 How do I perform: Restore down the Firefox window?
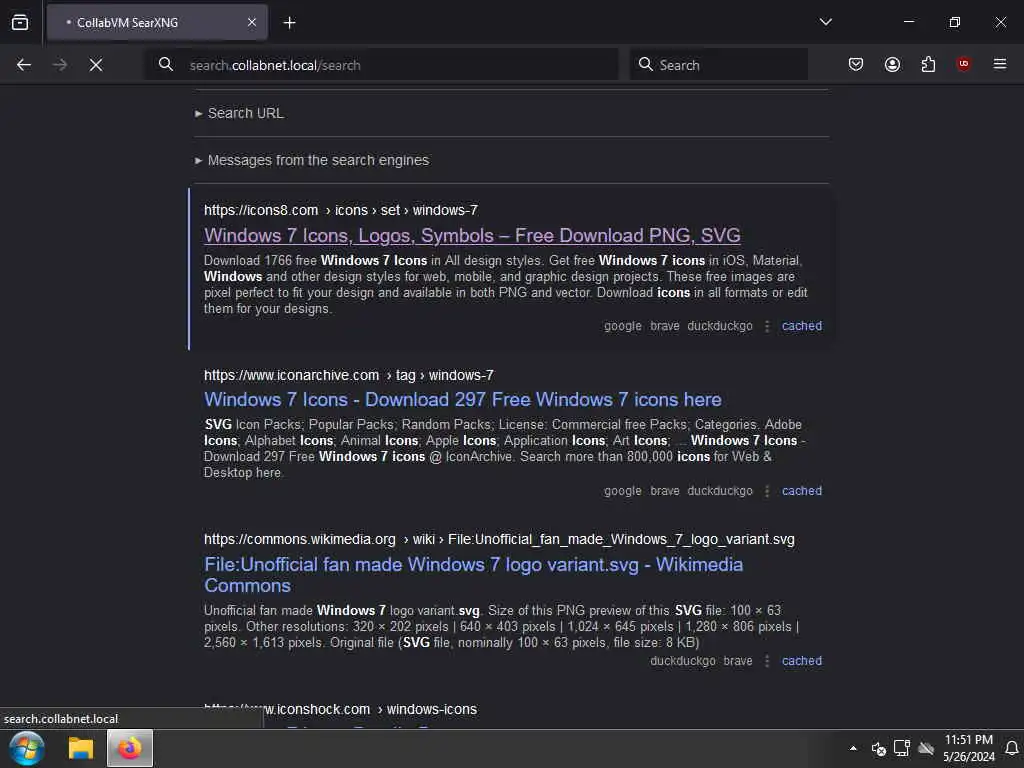[x=954, y=22]
